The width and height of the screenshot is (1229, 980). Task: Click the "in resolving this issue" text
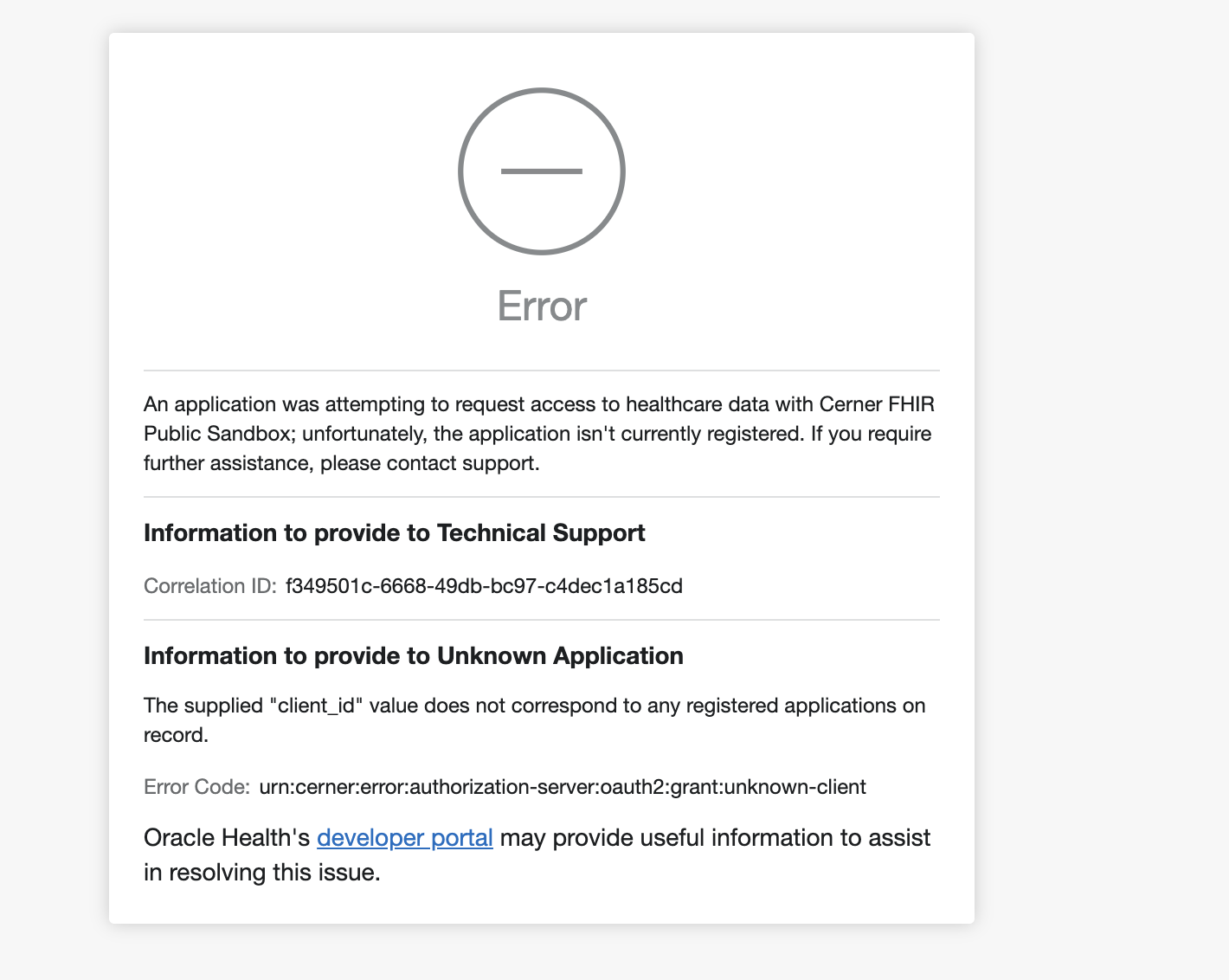(261, 872)
